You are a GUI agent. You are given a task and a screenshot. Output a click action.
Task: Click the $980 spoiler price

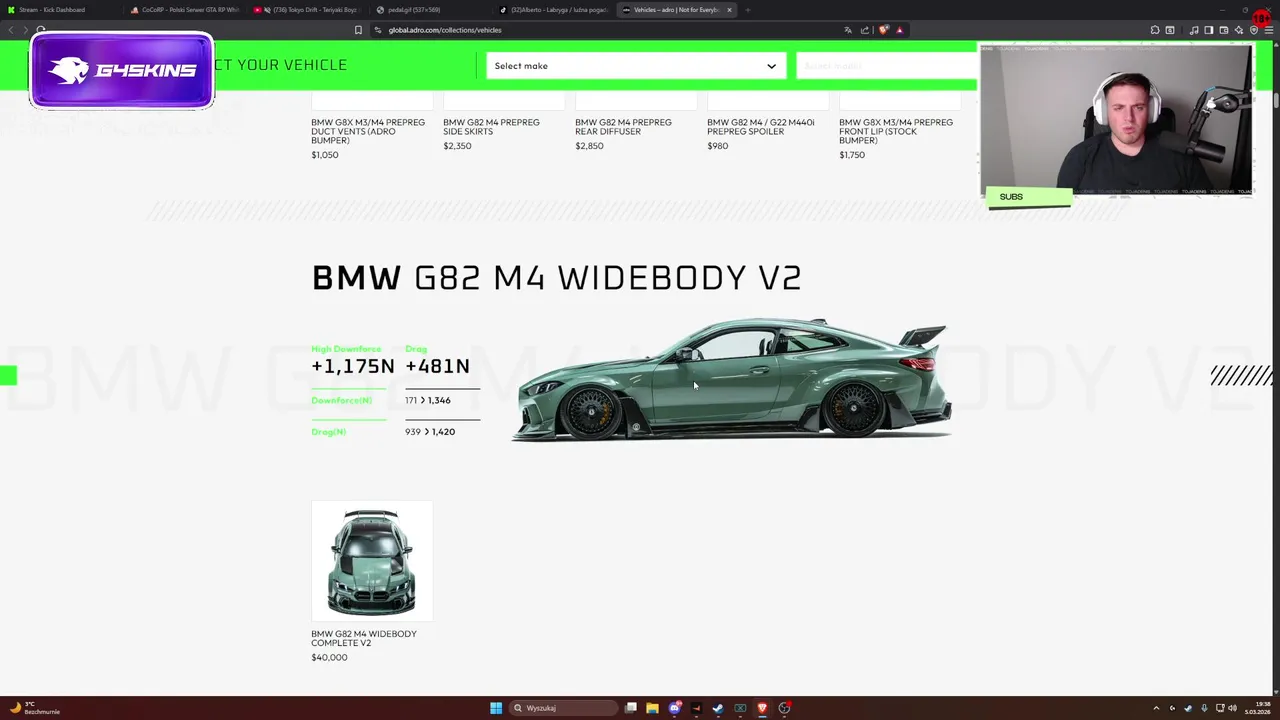coord(717,146)
